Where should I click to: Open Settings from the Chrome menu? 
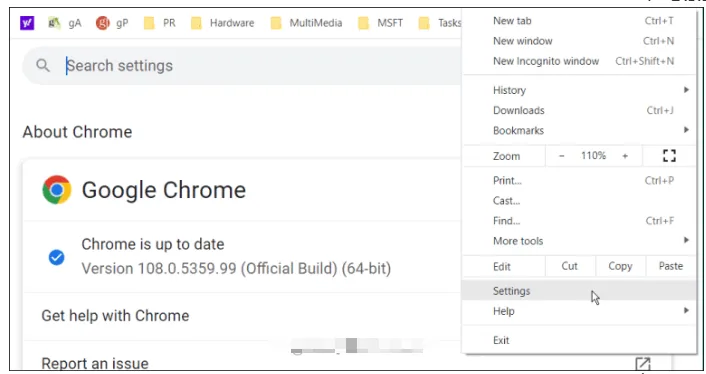click(580, 291)
